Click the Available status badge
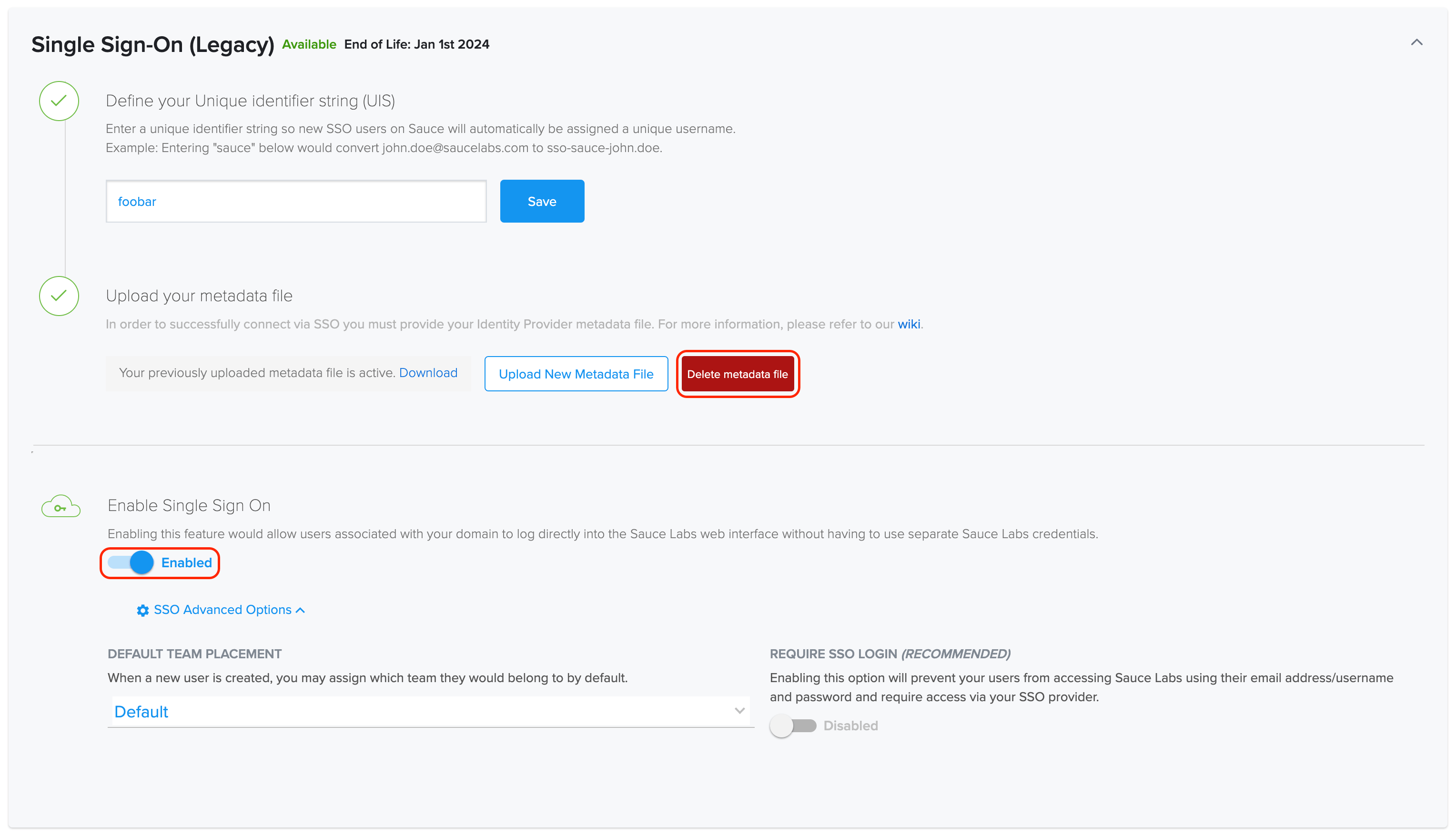The height and width of the screenshot is (838, 1456). [308, 44]
